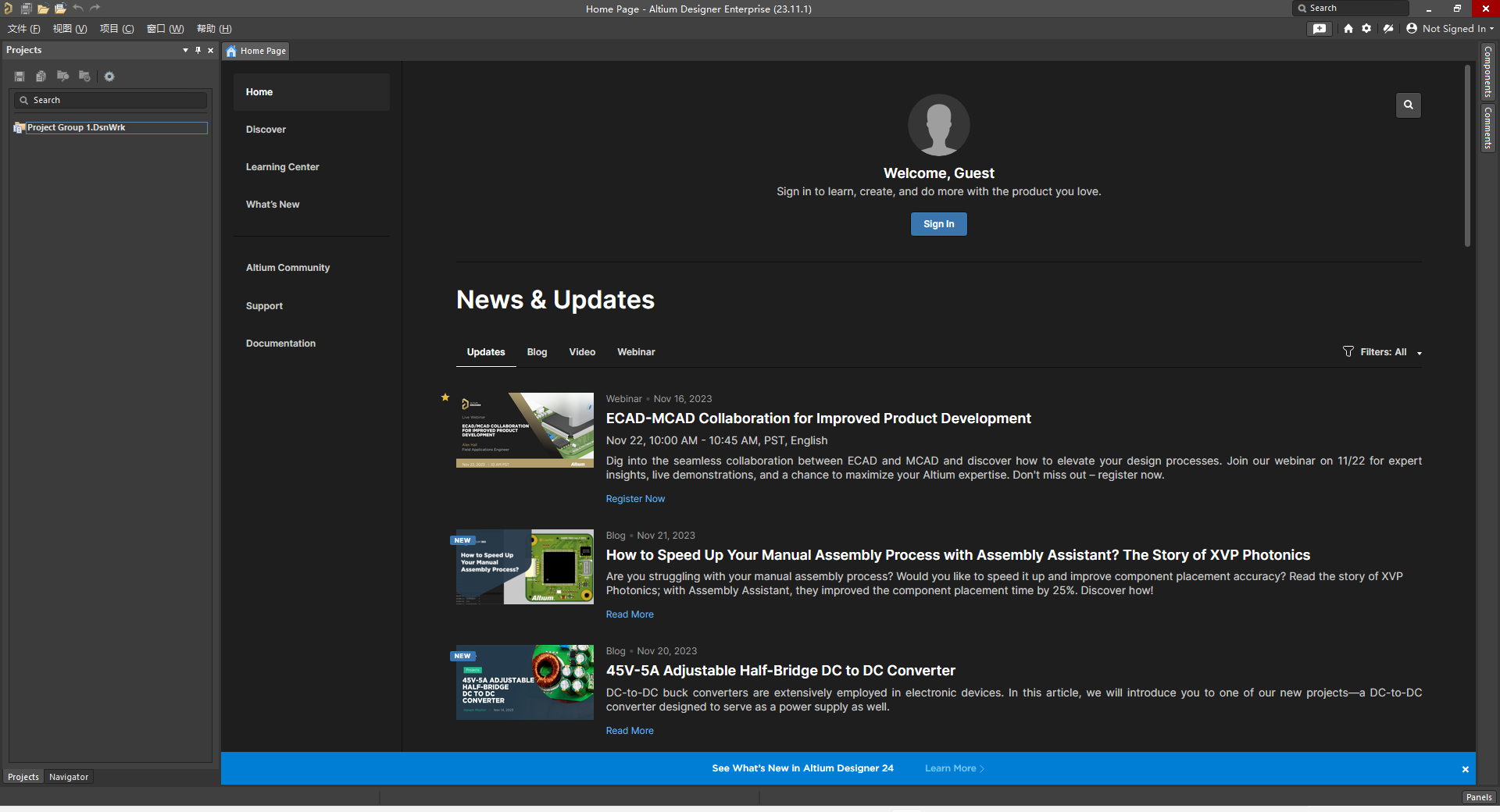Image resolution: width=1500 pixels, height=812 pixels.
Task: Click the Projects panel Search field
Action: click(x=110, y=100)
